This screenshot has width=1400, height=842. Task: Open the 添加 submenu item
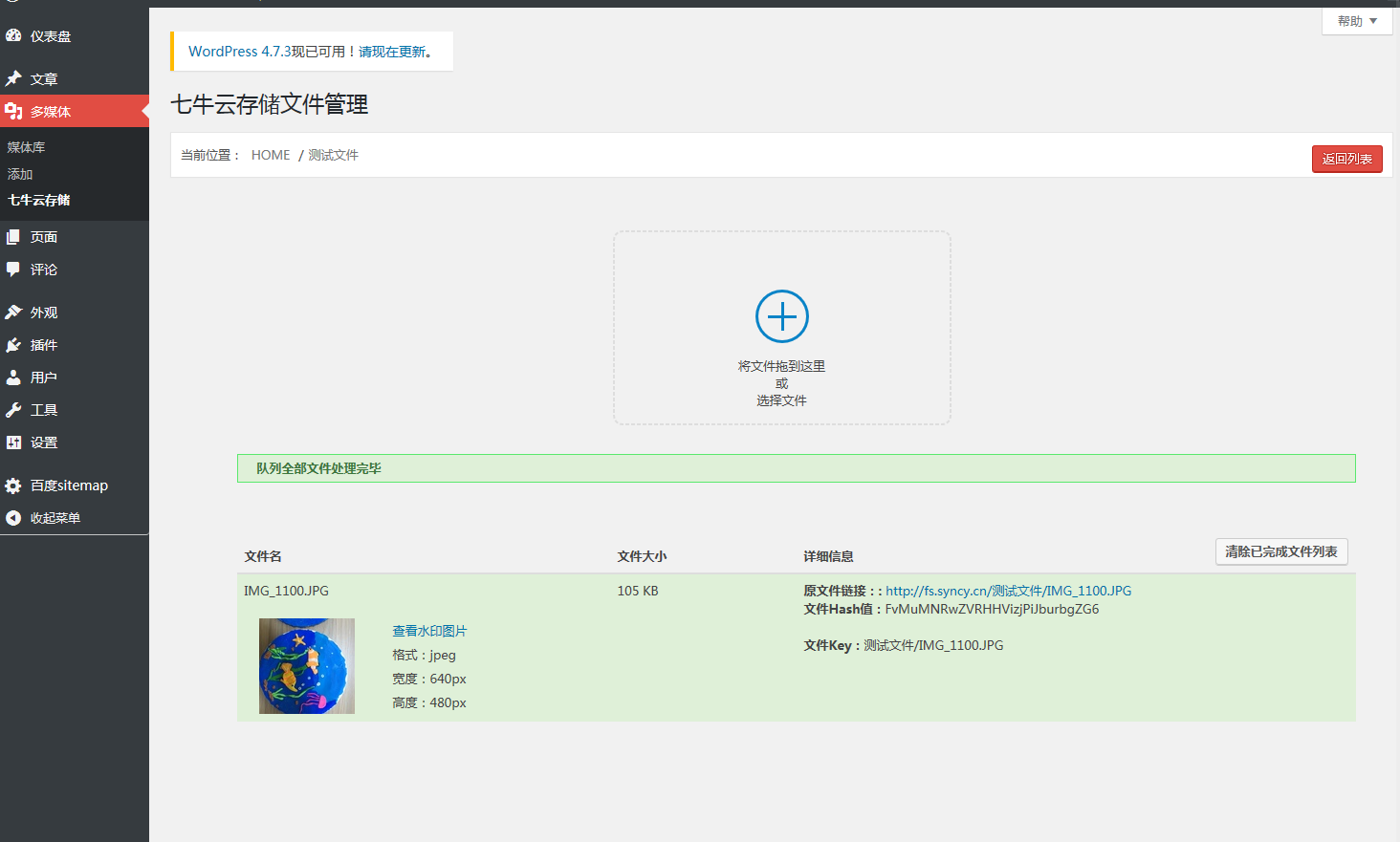[x=20, y=174]
